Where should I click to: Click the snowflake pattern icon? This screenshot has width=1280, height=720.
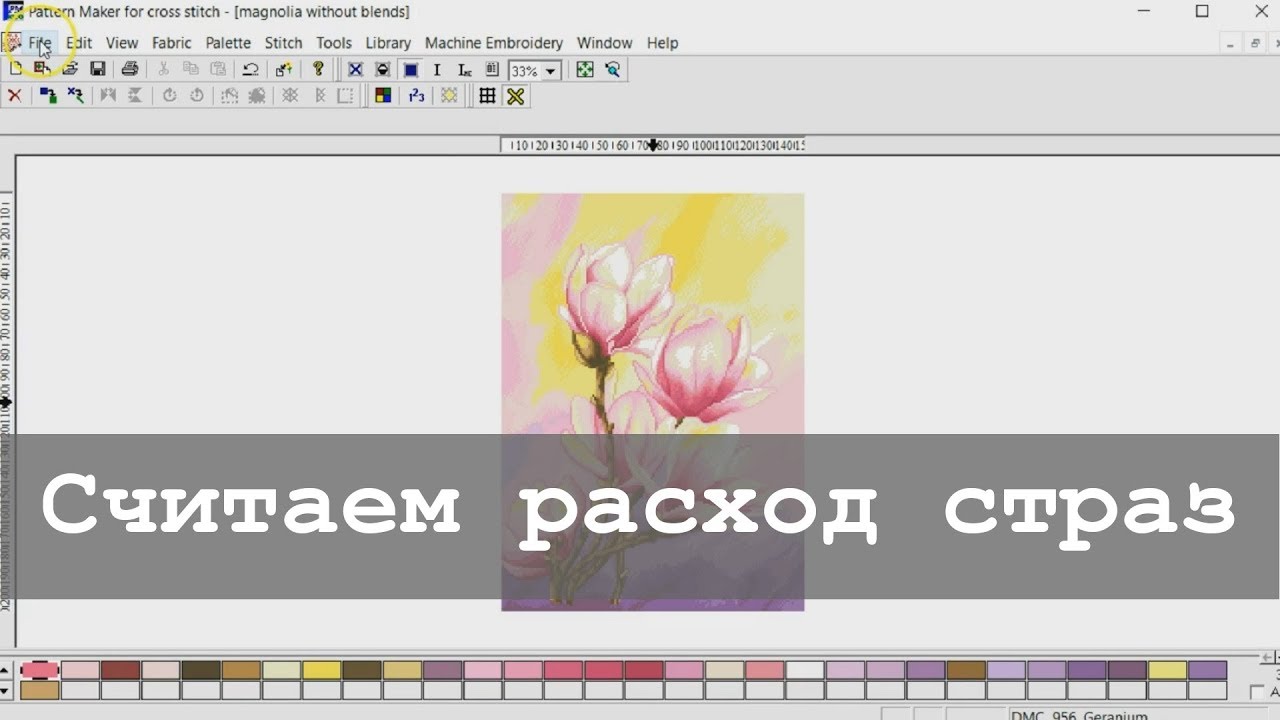pos(290,96)
